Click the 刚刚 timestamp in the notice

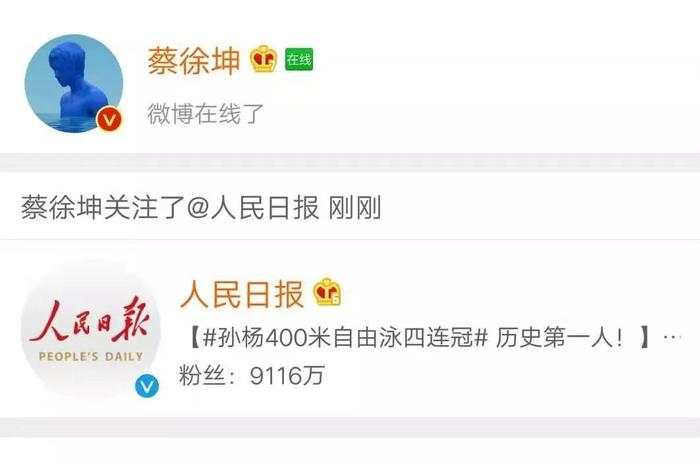coord(355,208)
